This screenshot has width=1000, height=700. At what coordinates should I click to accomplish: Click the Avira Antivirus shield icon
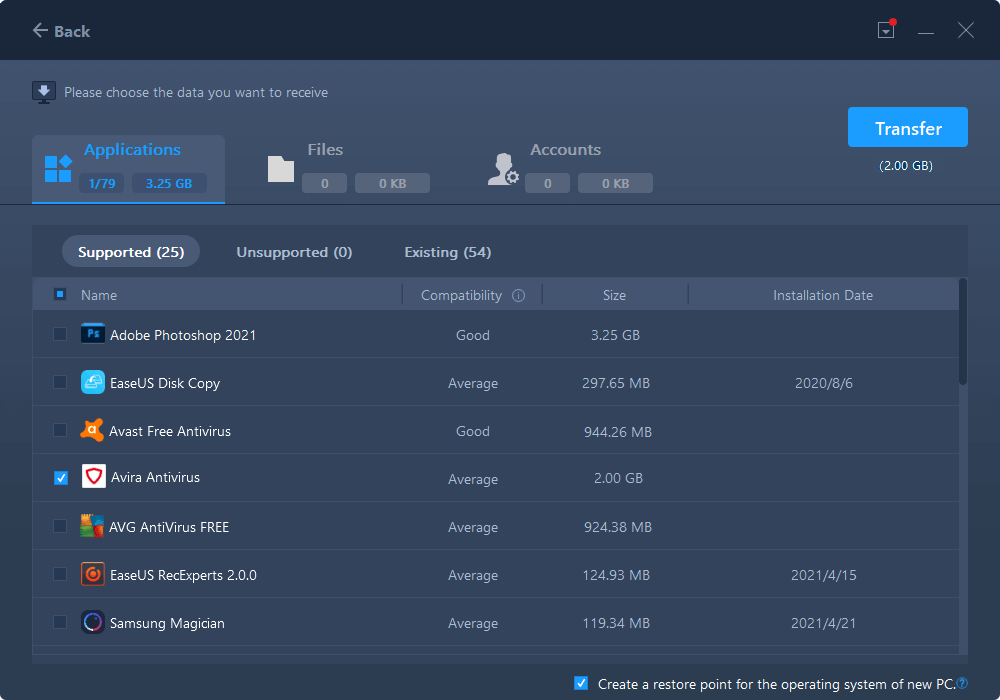tap(94, 477)
